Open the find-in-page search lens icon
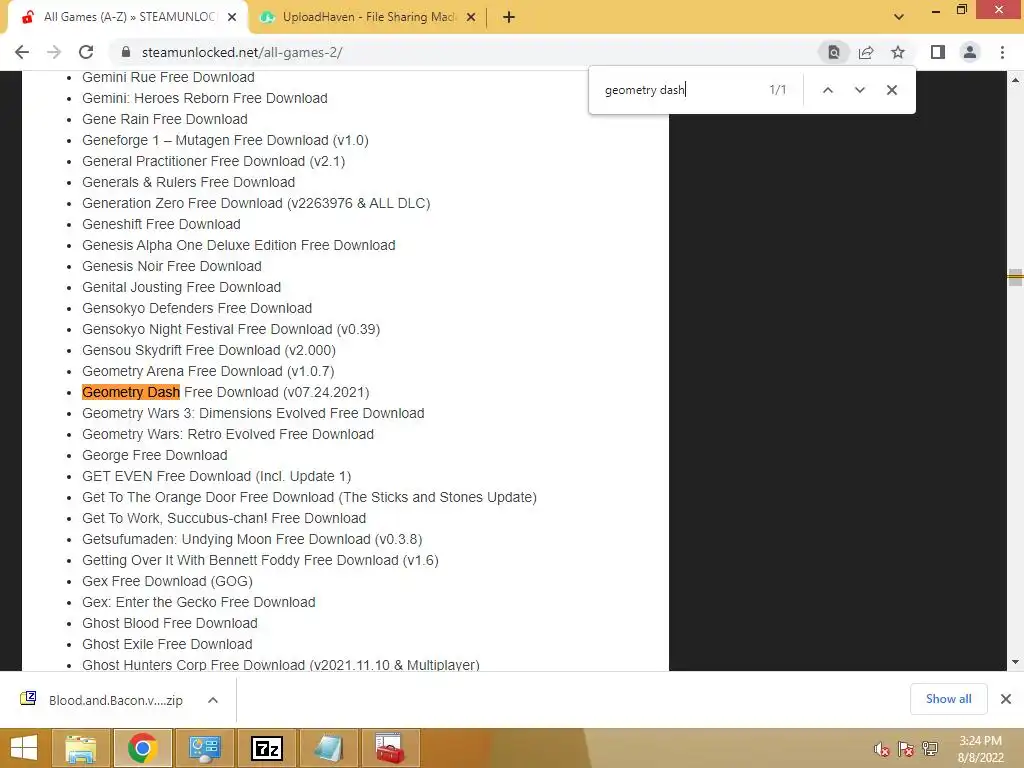1024x768 pixels. tap(834, 52)
